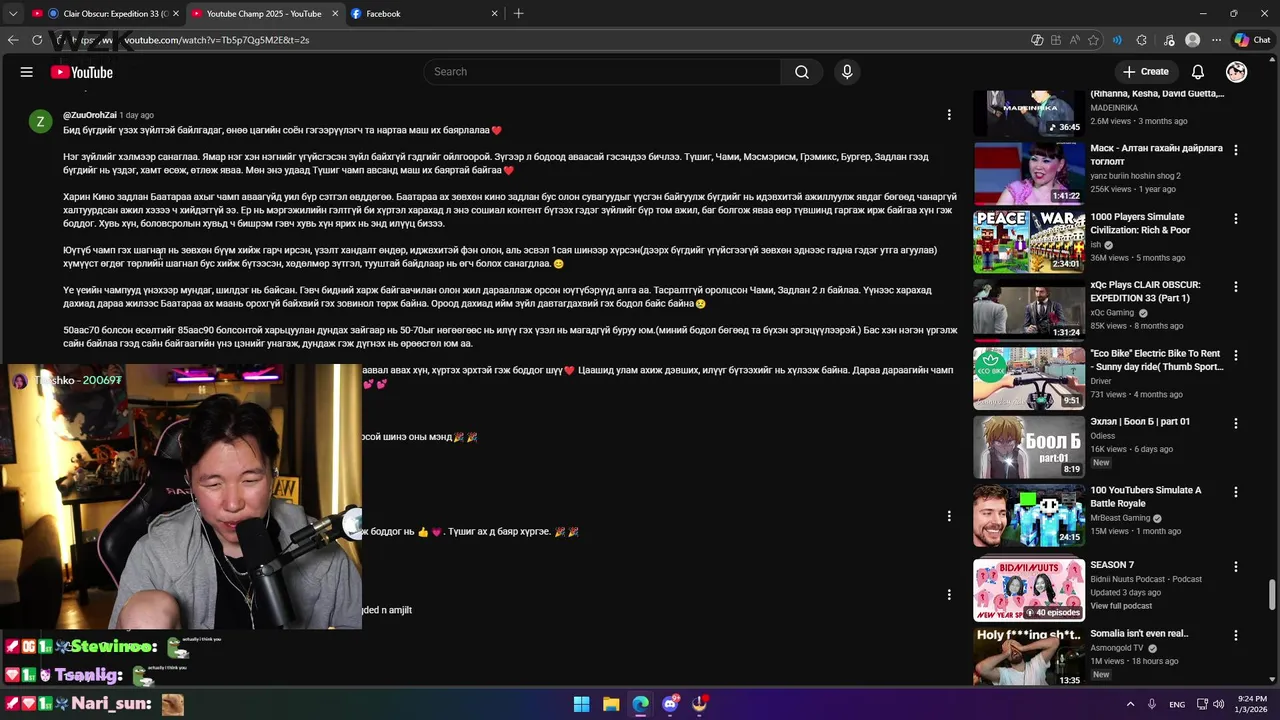This screenshot has height=720, width=1280.
Task: Open options for the Eco Bike video
Action: (x=1236, y=355)
